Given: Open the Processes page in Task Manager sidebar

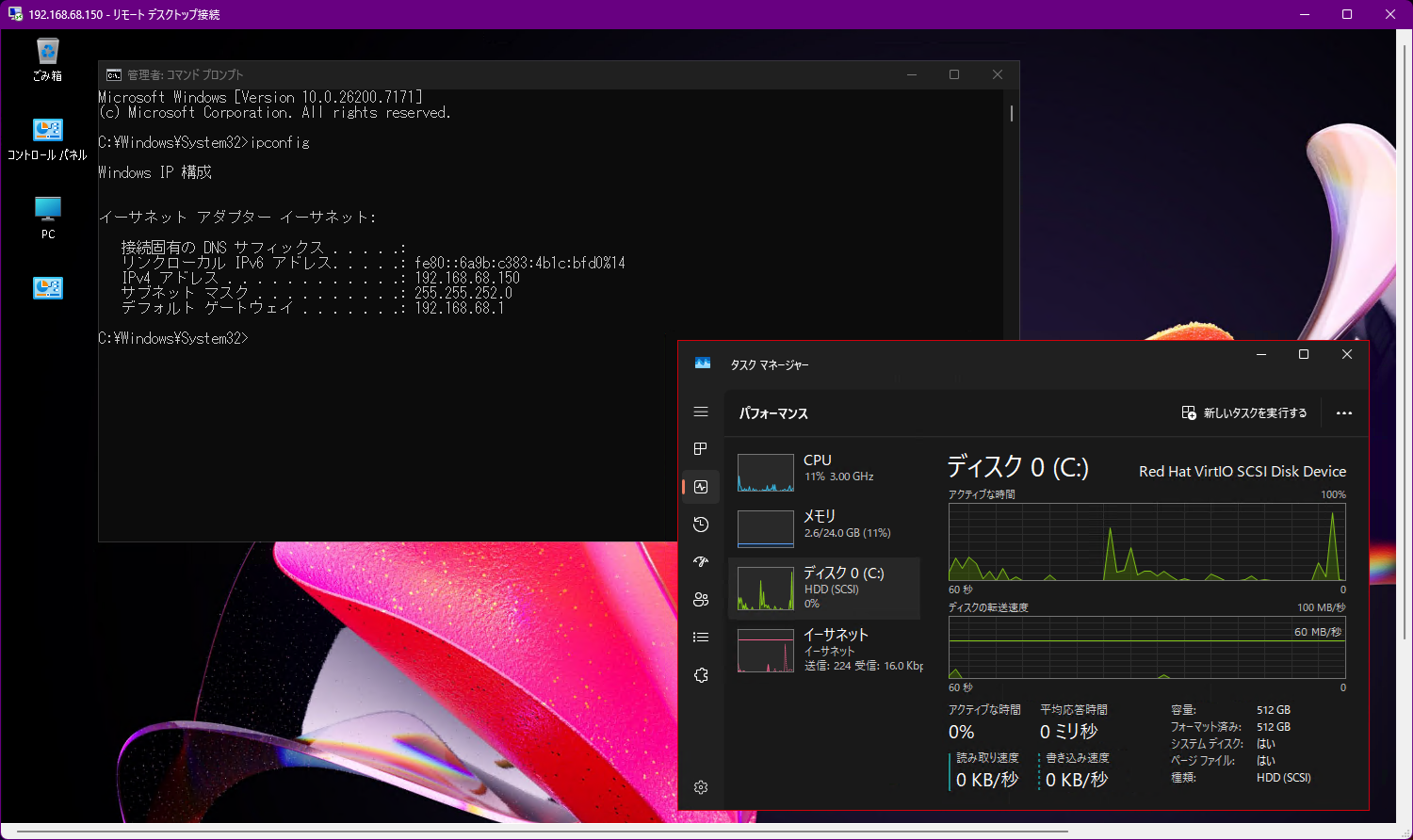Looking at the screenshot, I should click(701, 449).
